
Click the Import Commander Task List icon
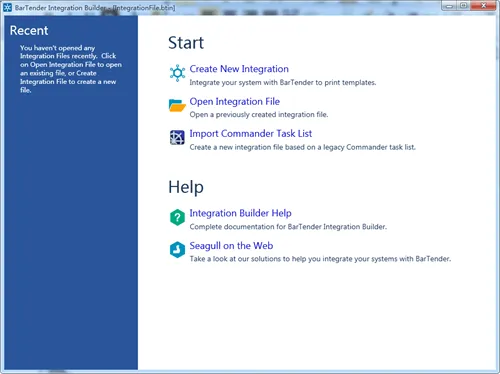(177, 137)
